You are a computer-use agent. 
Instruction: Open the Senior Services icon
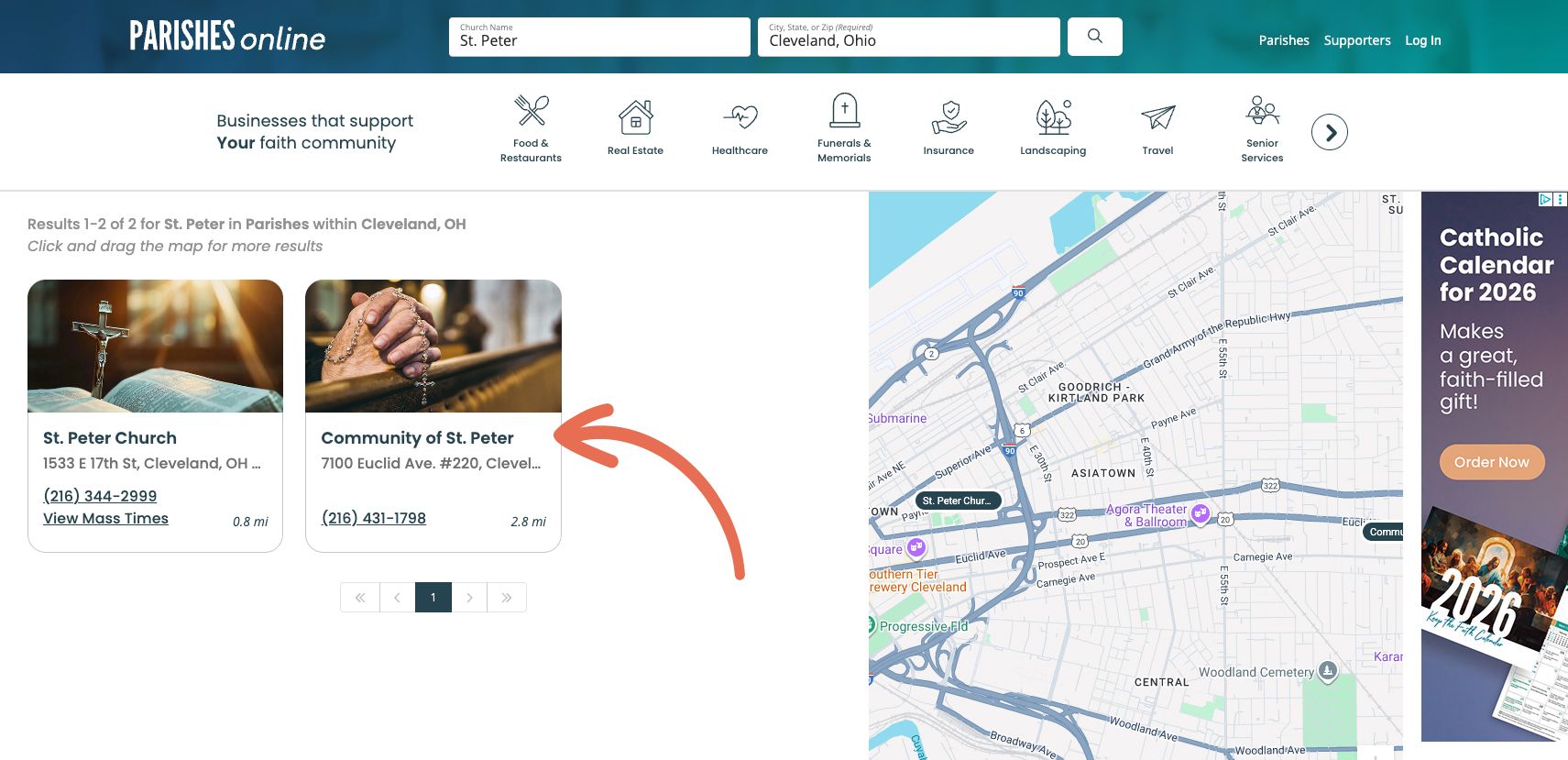(1262, 111)
